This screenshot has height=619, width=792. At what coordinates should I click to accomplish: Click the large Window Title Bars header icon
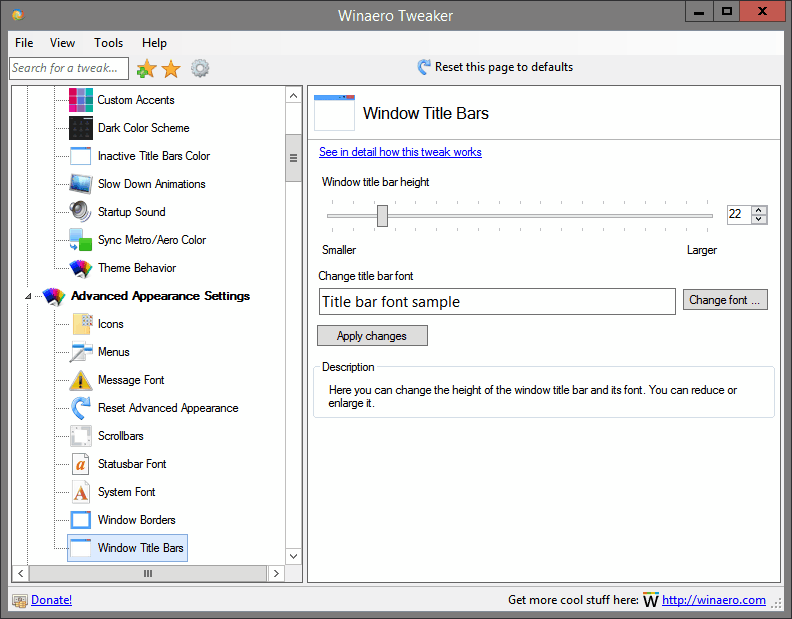click(x=334, y=113)
